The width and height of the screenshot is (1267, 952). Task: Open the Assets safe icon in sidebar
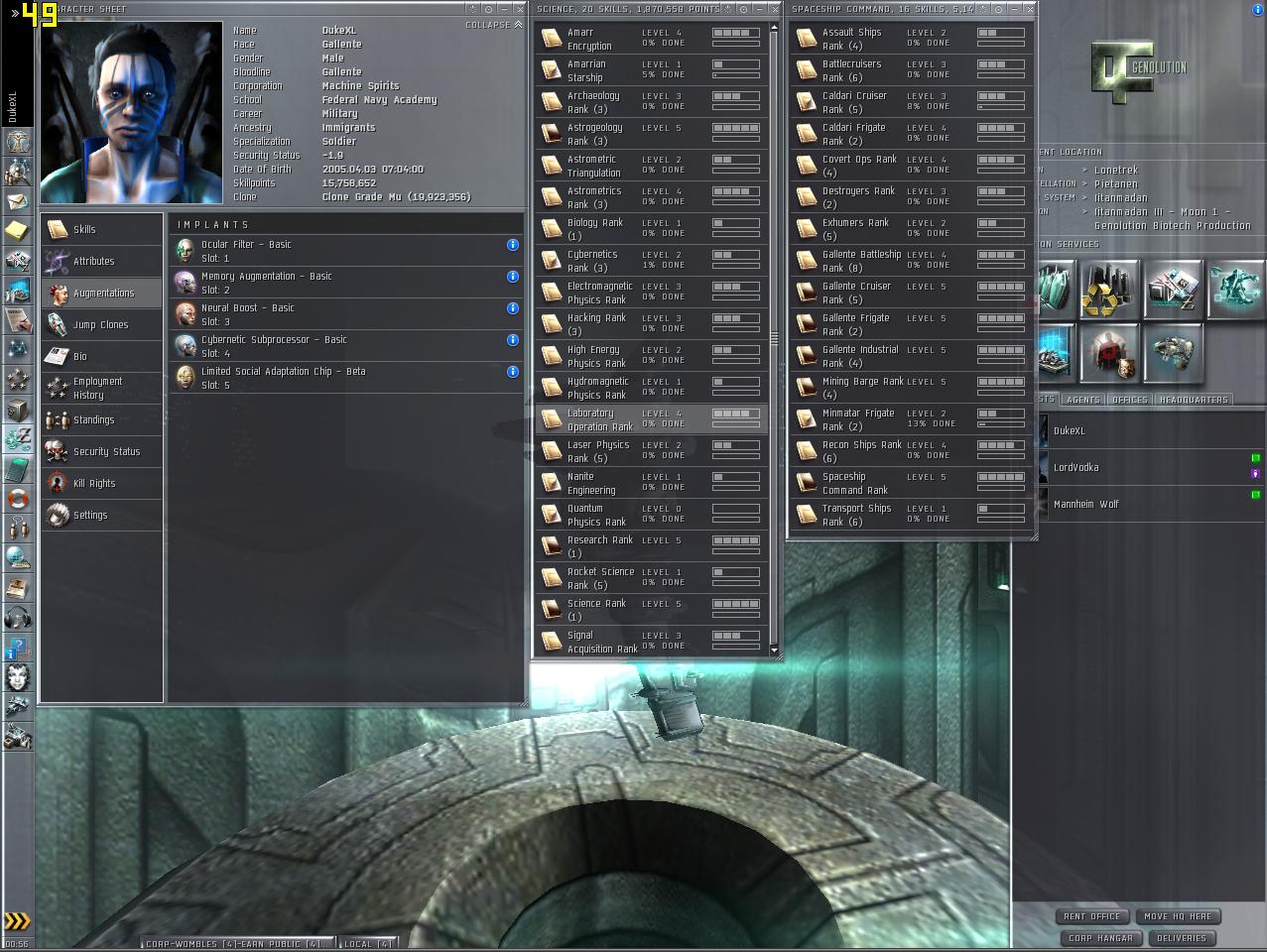click(18, 409)
